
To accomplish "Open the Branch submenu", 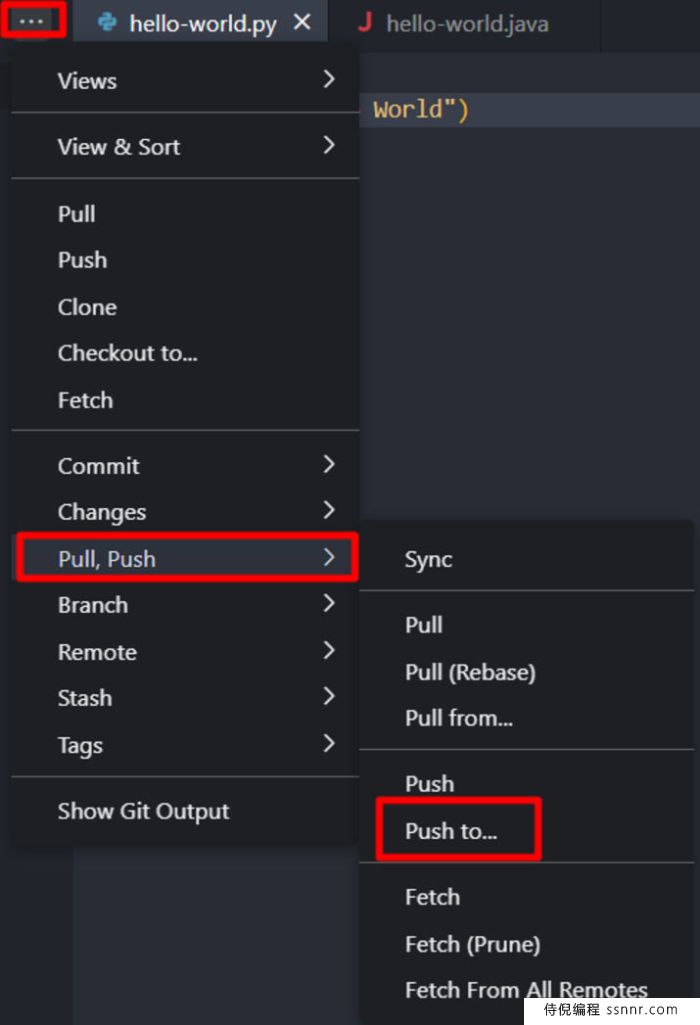I will pos(186,605).
